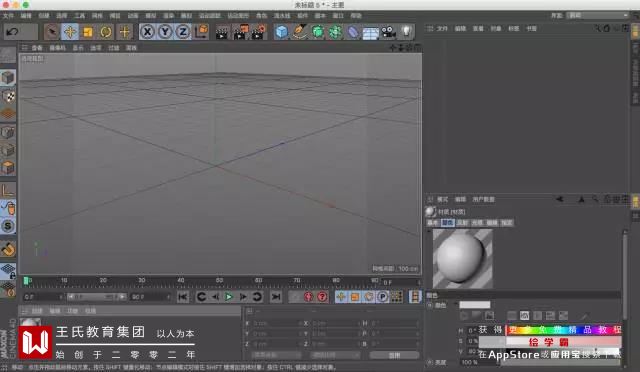
Task: Select the Rotate tool
Action: coord(106,31)
